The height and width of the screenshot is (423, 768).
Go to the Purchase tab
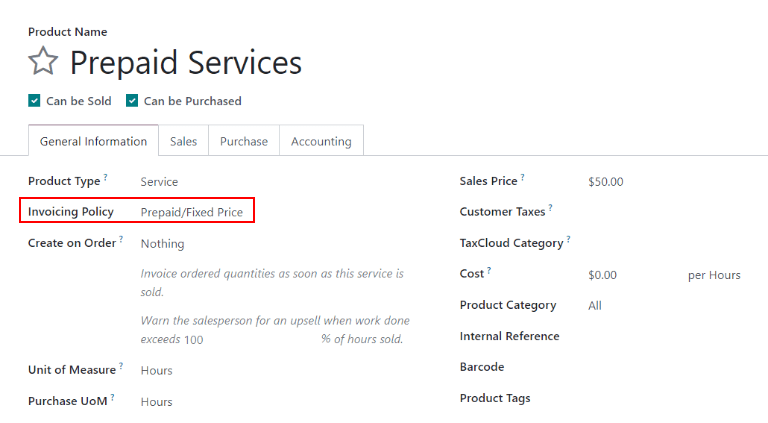(x=244, y=142)
